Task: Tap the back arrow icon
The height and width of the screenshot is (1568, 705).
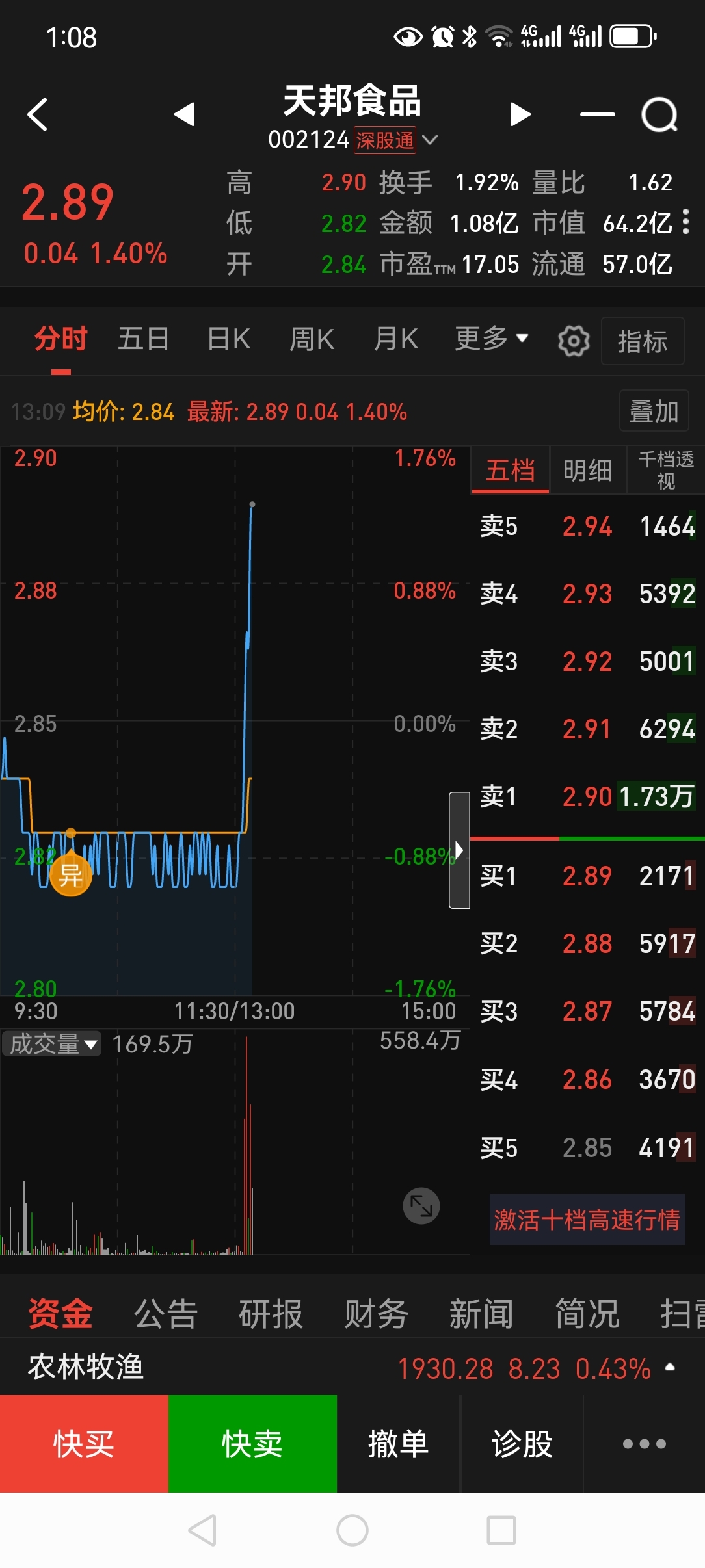Action: click(x=38, y=114)
